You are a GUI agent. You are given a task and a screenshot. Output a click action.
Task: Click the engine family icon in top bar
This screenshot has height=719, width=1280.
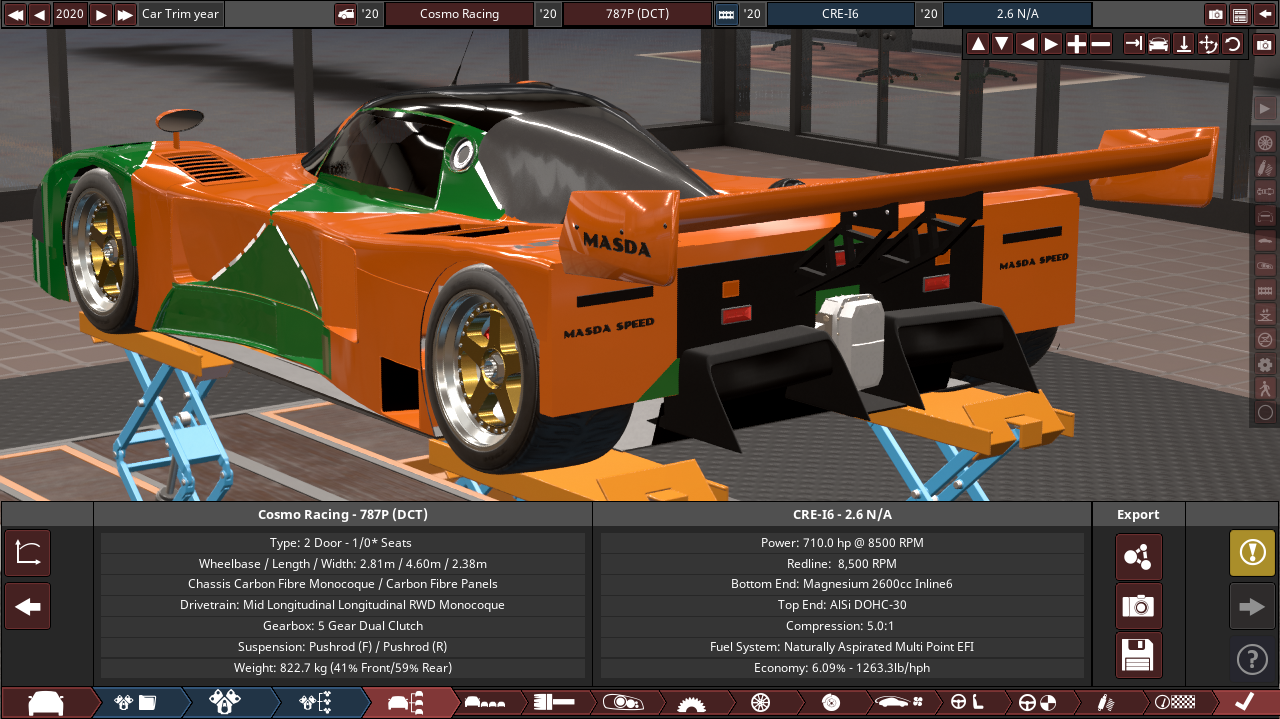pyautogui.click(x=726, y=14)
